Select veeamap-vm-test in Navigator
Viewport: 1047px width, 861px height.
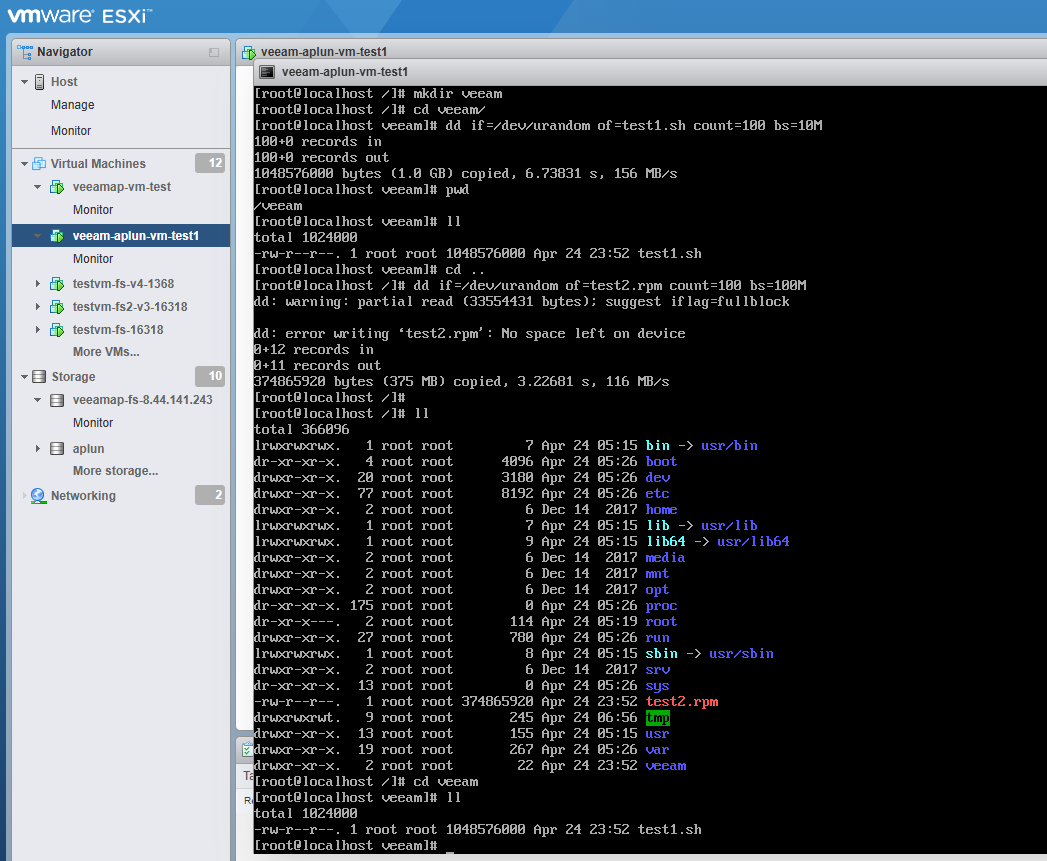[x=122, y=187]
